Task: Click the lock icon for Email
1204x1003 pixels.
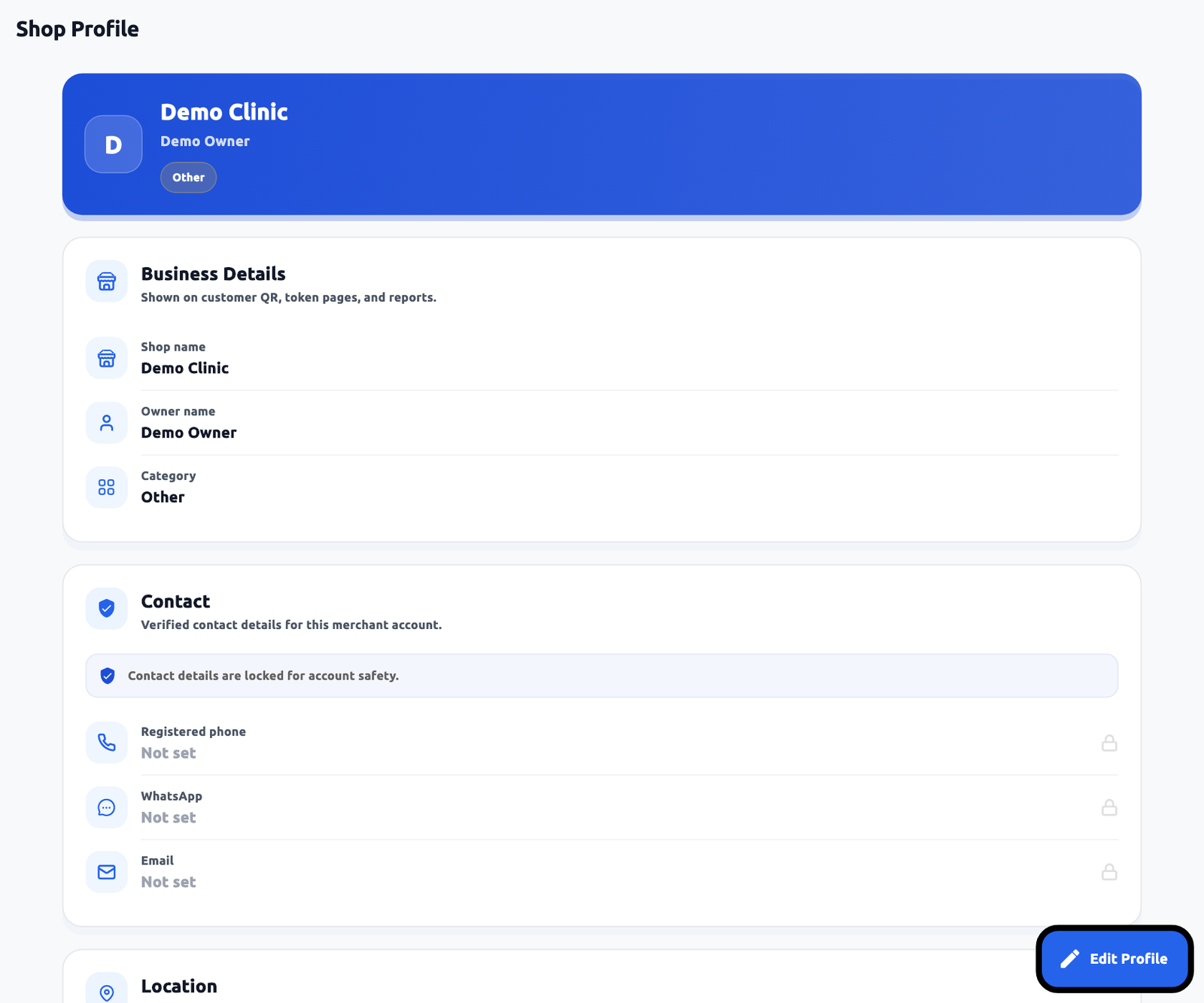Action: (x=1109, y=873)
